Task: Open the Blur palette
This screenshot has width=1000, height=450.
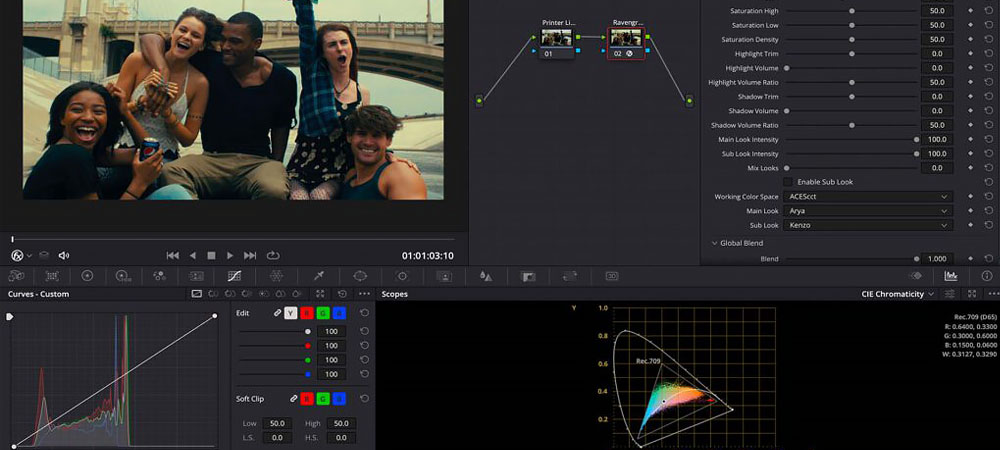Action: point(486,276)
